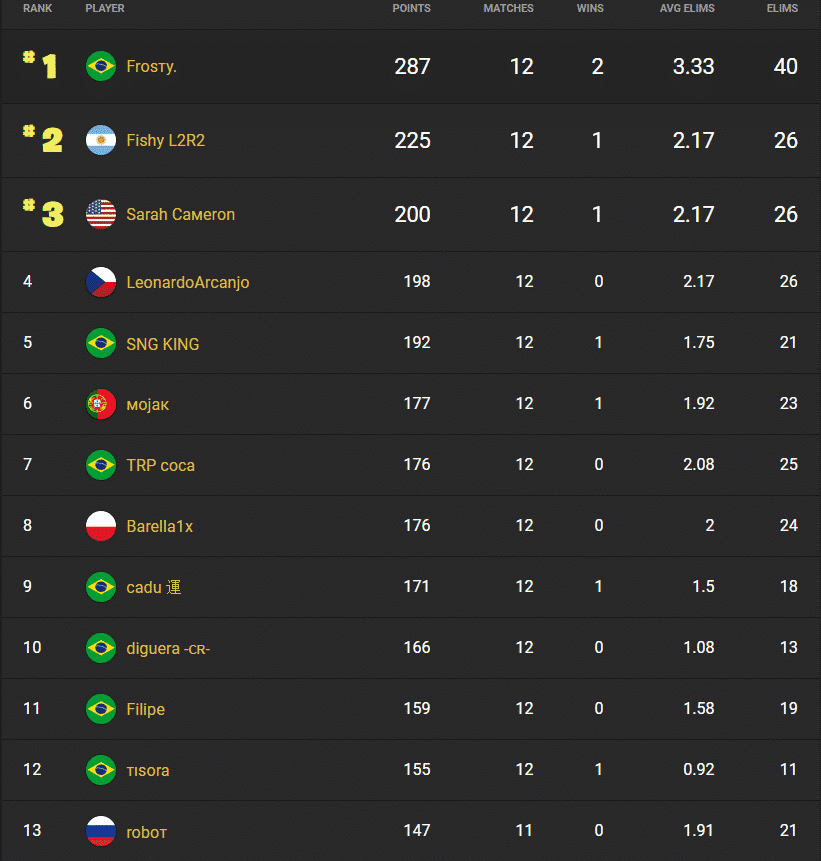Viewport: 821px width, 861px height.
Task: Sort the leaderboard by POINTS column
Action: [411, 8]
